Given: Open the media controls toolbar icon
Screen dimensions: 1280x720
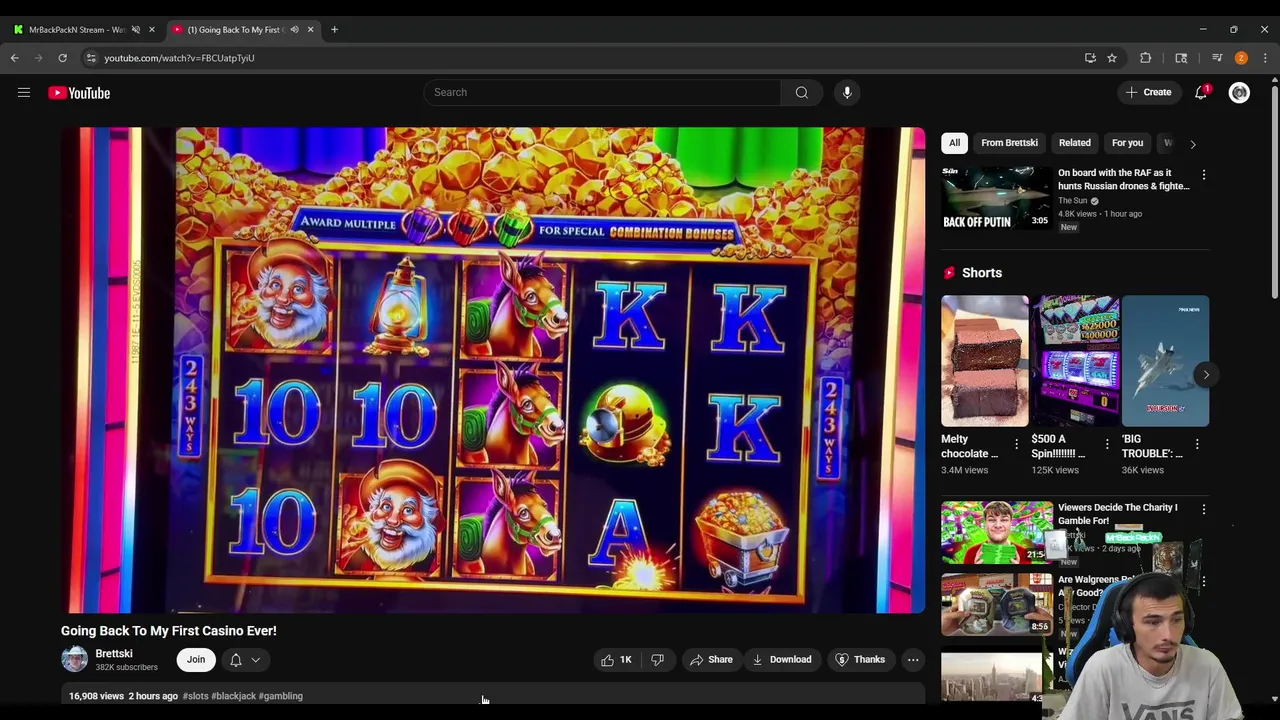Looking at the screenshot, I should [x=1217, y=58].
